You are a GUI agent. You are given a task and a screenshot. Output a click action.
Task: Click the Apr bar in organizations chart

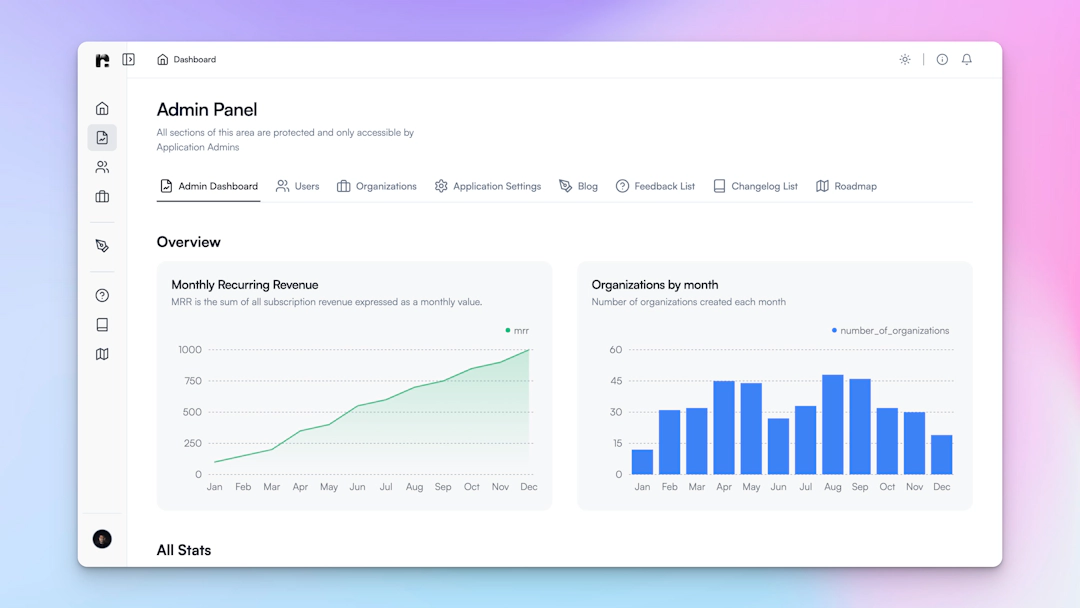(724, 428)
